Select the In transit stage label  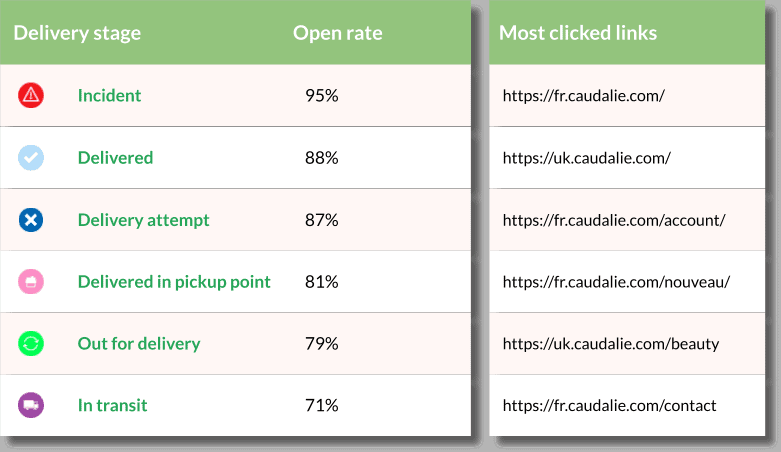pos(112,405)
